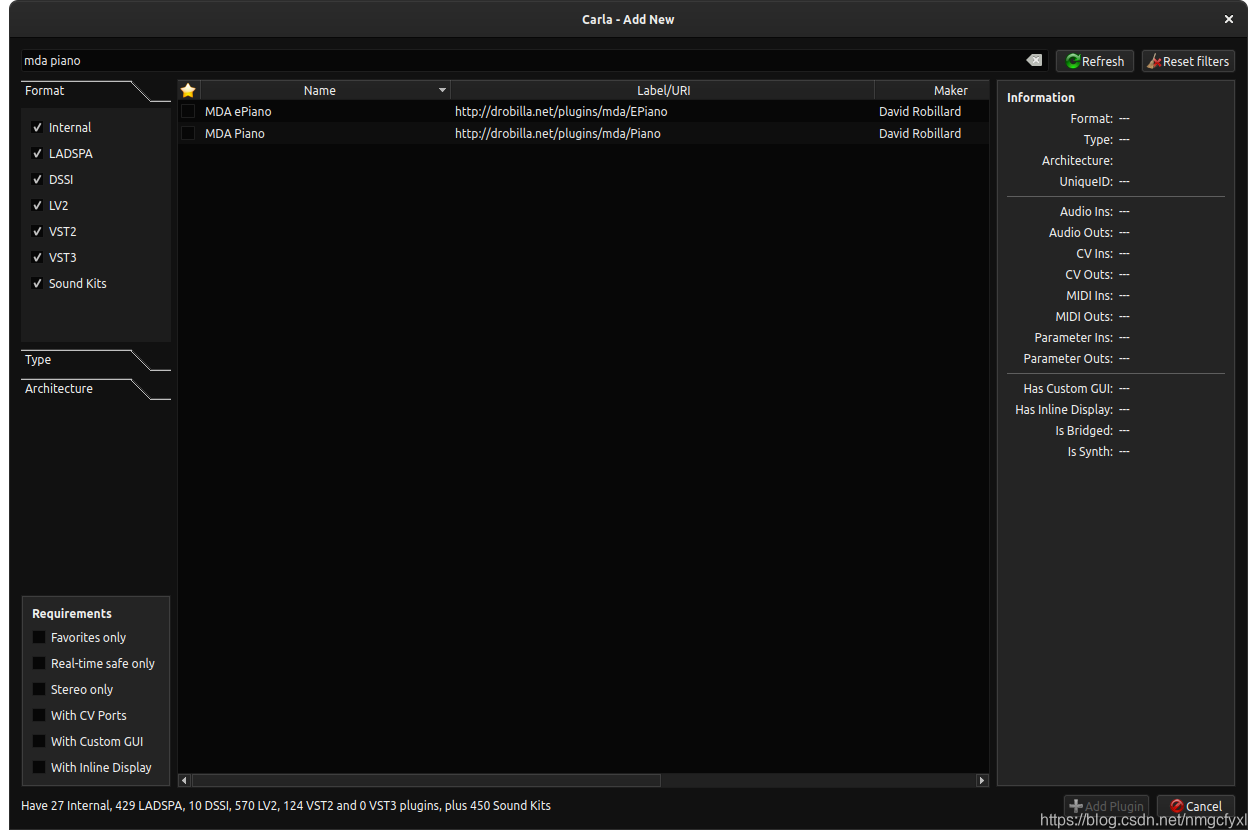Uncheck the Sound Kits checkbox
The image size is (1257, 839).
click(37, 284)
